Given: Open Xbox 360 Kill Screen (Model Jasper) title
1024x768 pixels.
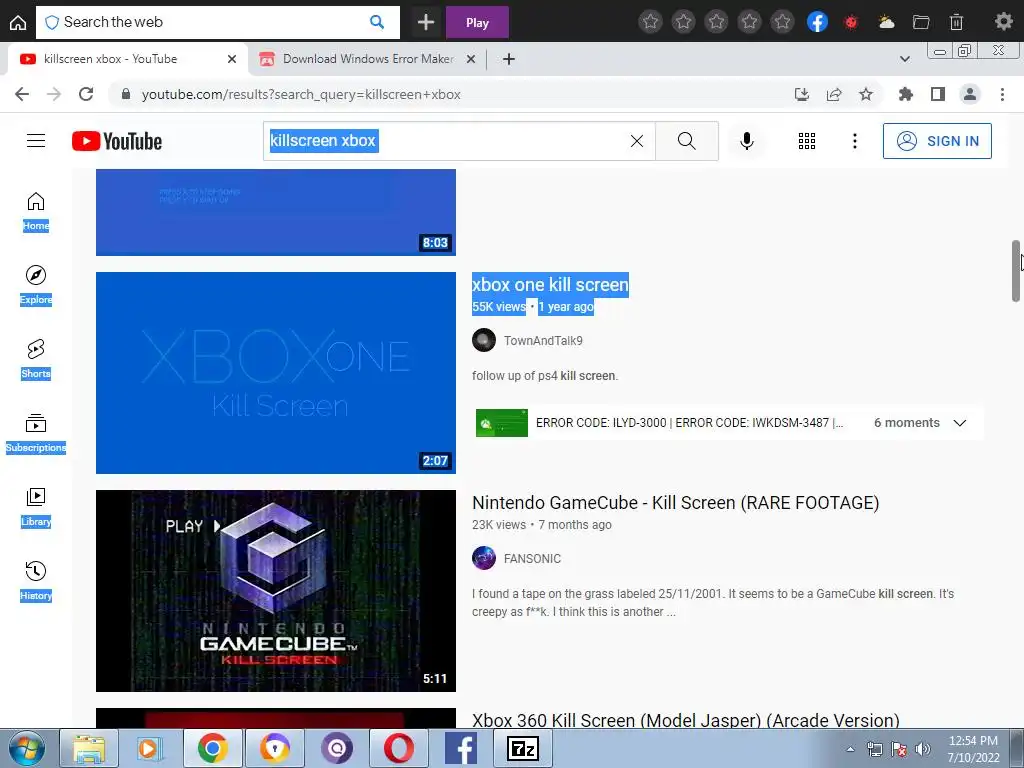Looking at the screenshot, I should (686, 720).
